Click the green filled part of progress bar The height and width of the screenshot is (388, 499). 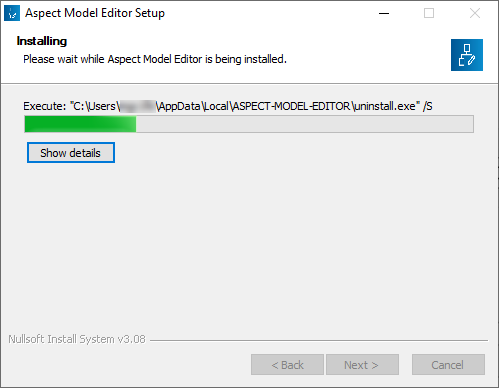click(80, 124)
